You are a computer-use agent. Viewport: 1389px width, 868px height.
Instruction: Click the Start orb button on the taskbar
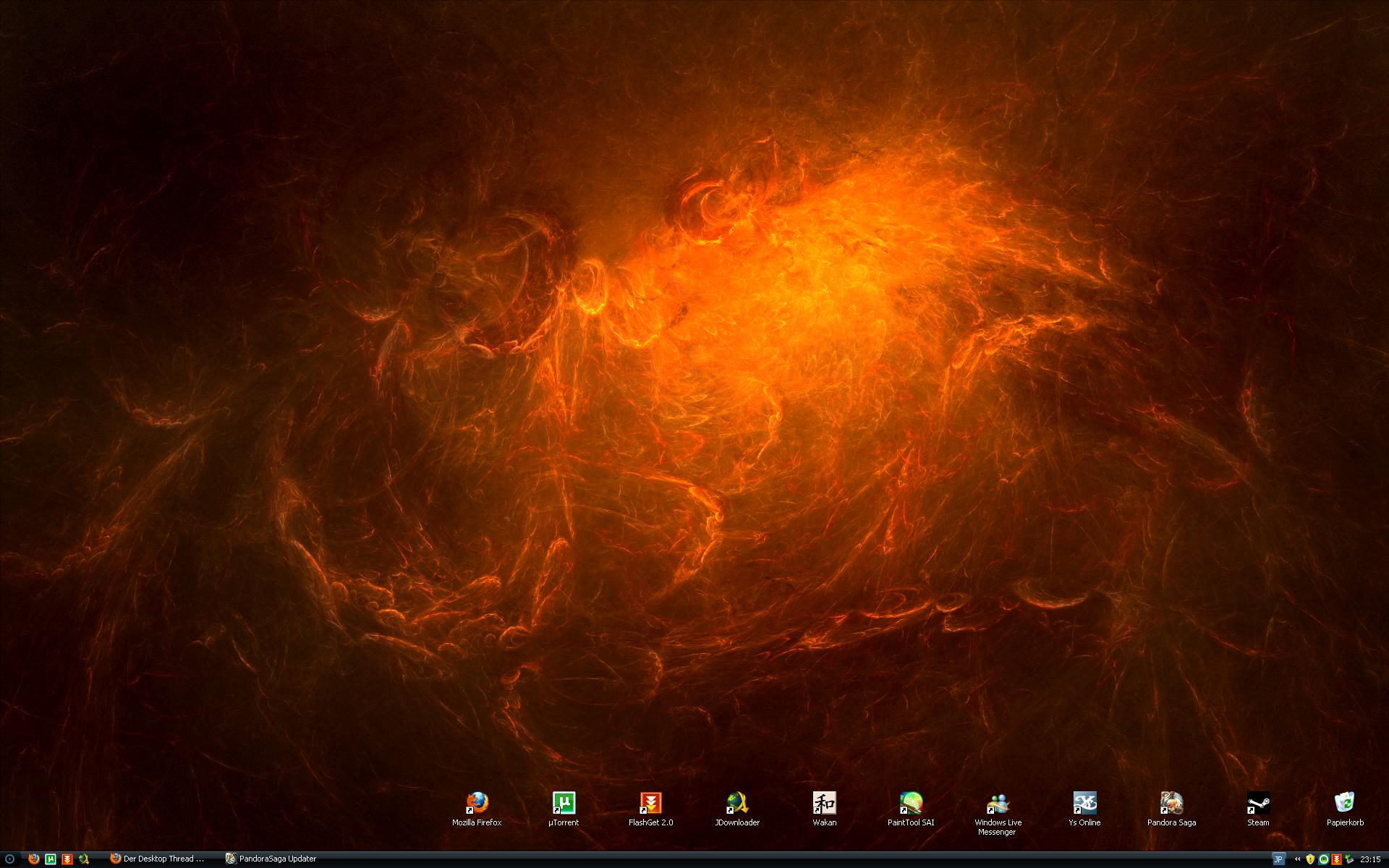tap(9, 859)
